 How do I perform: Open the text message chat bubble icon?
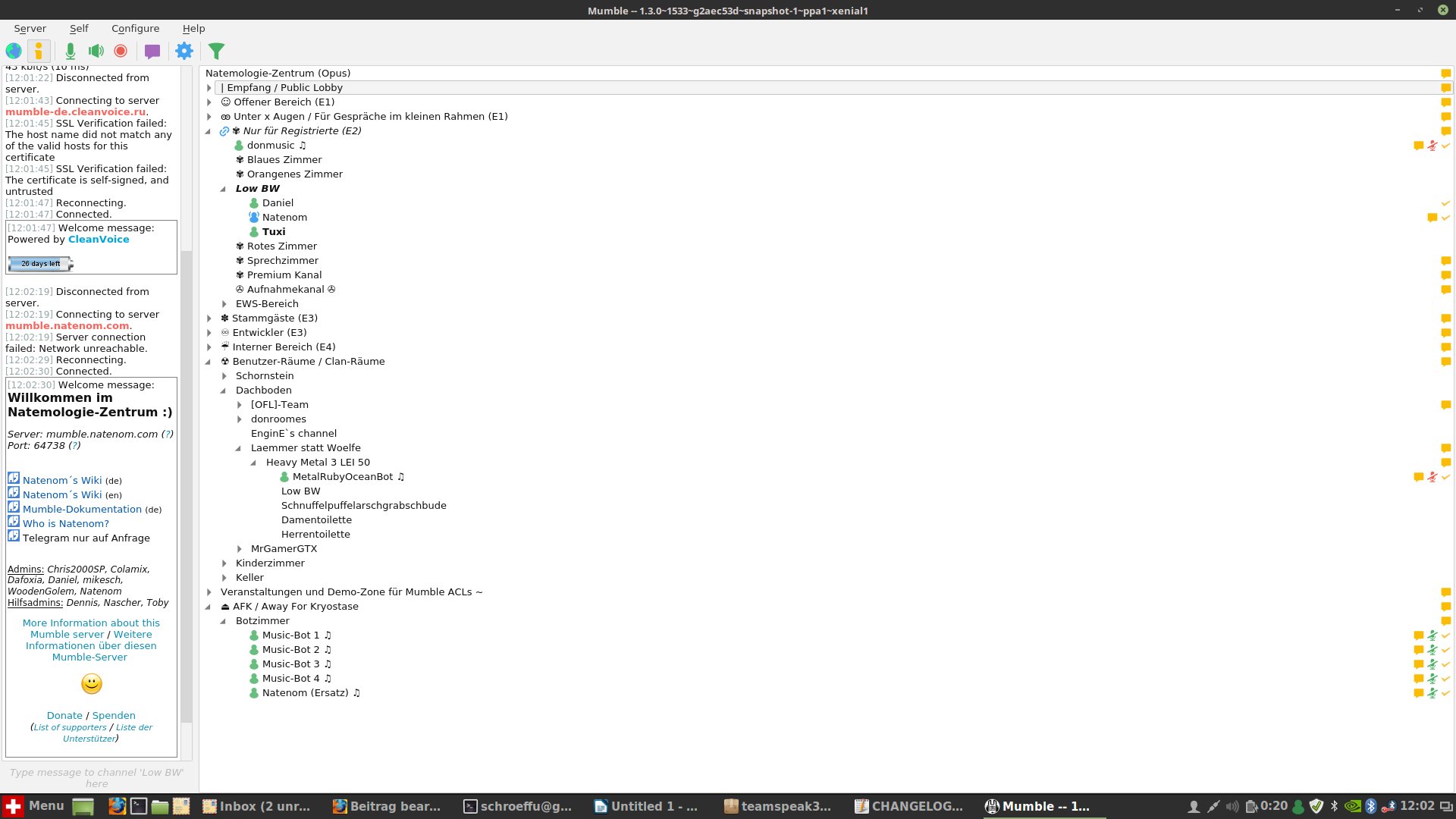(152, 51)
